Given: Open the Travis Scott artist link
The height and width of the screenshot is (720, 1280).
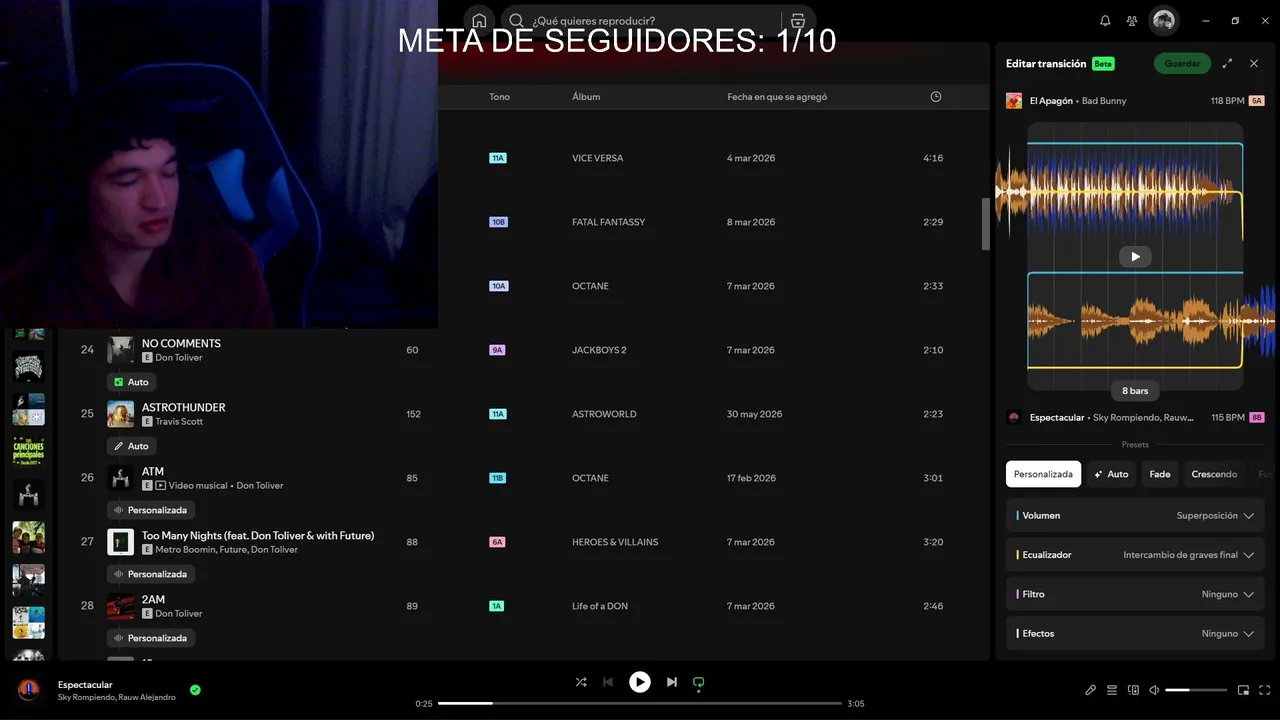Looking at the screenshot, I should [179, 422].
